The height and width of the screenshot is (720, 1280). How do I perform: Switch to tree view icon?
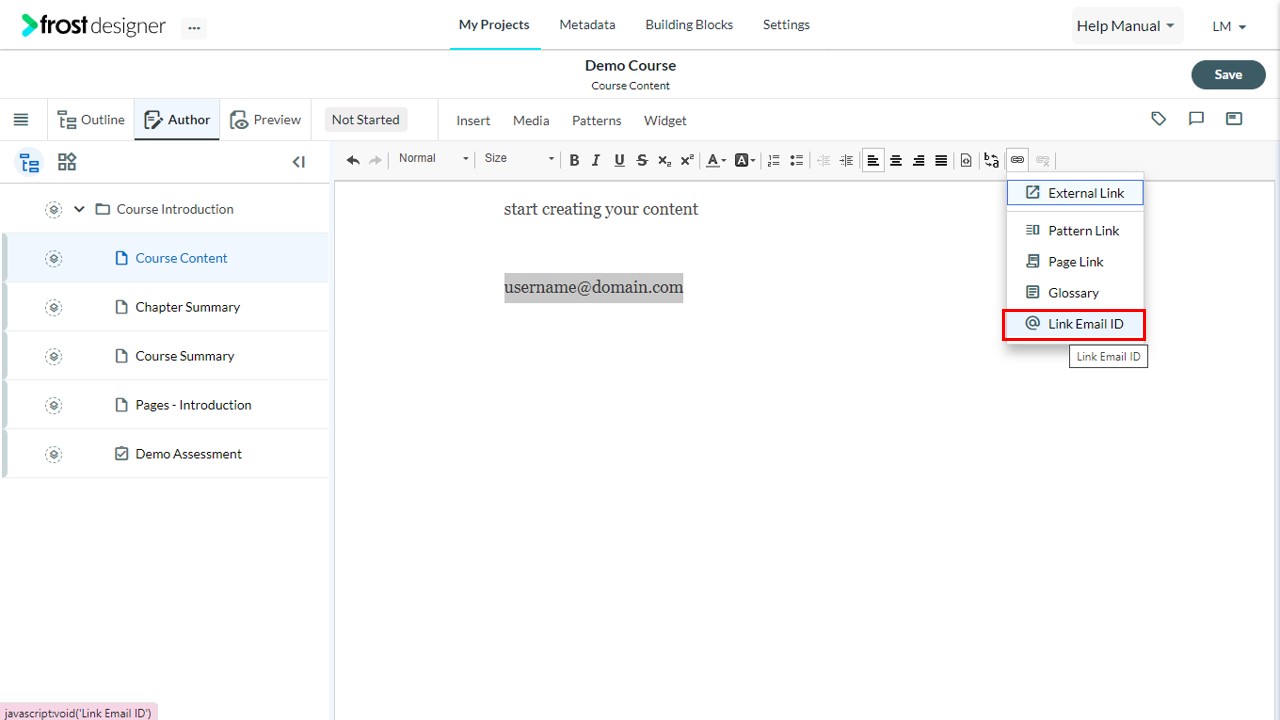[30, 162]
